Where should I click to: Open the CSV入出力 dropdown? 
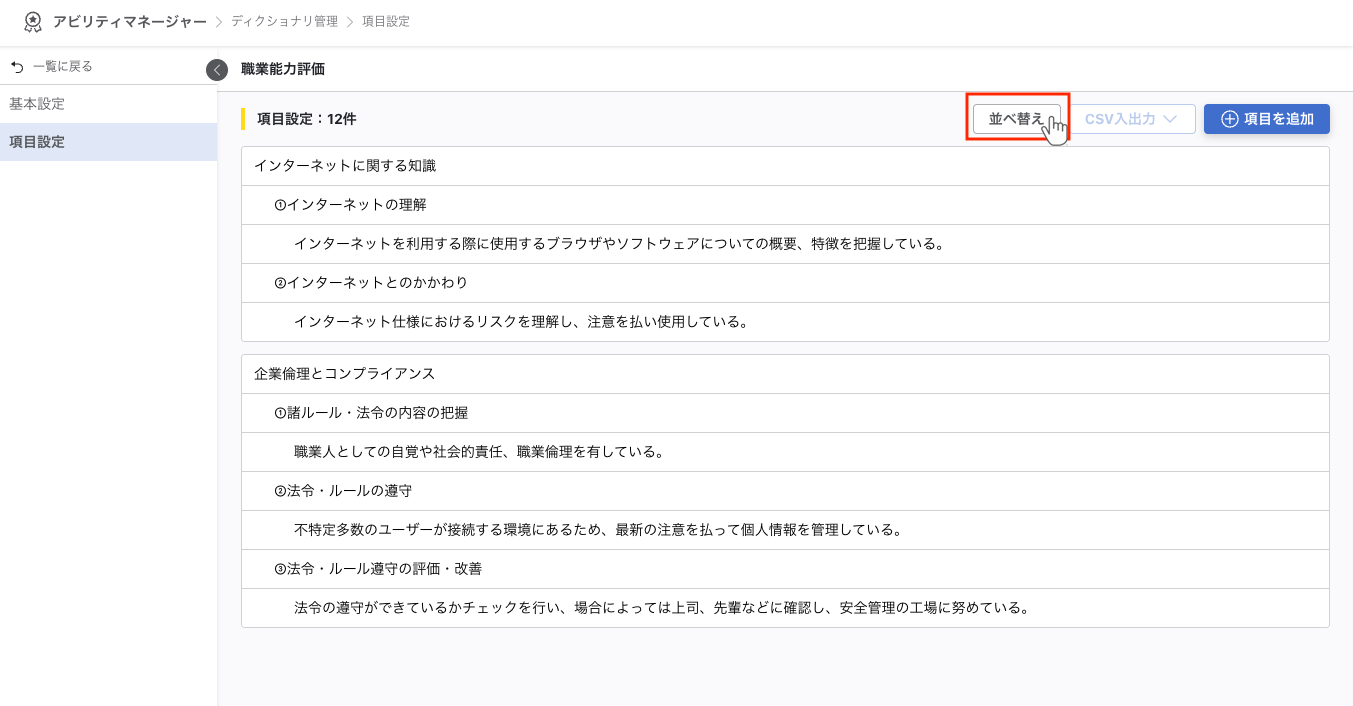(1133, 119)
